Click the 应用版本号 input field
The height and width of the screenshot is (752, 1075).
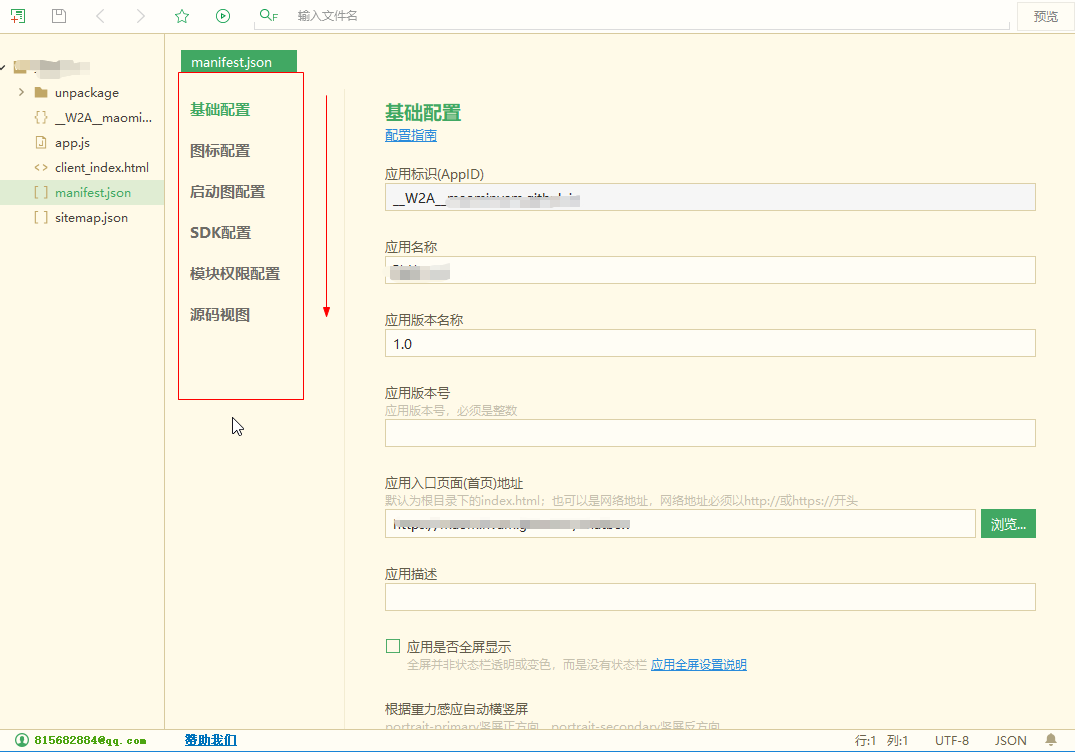[710, 433]
